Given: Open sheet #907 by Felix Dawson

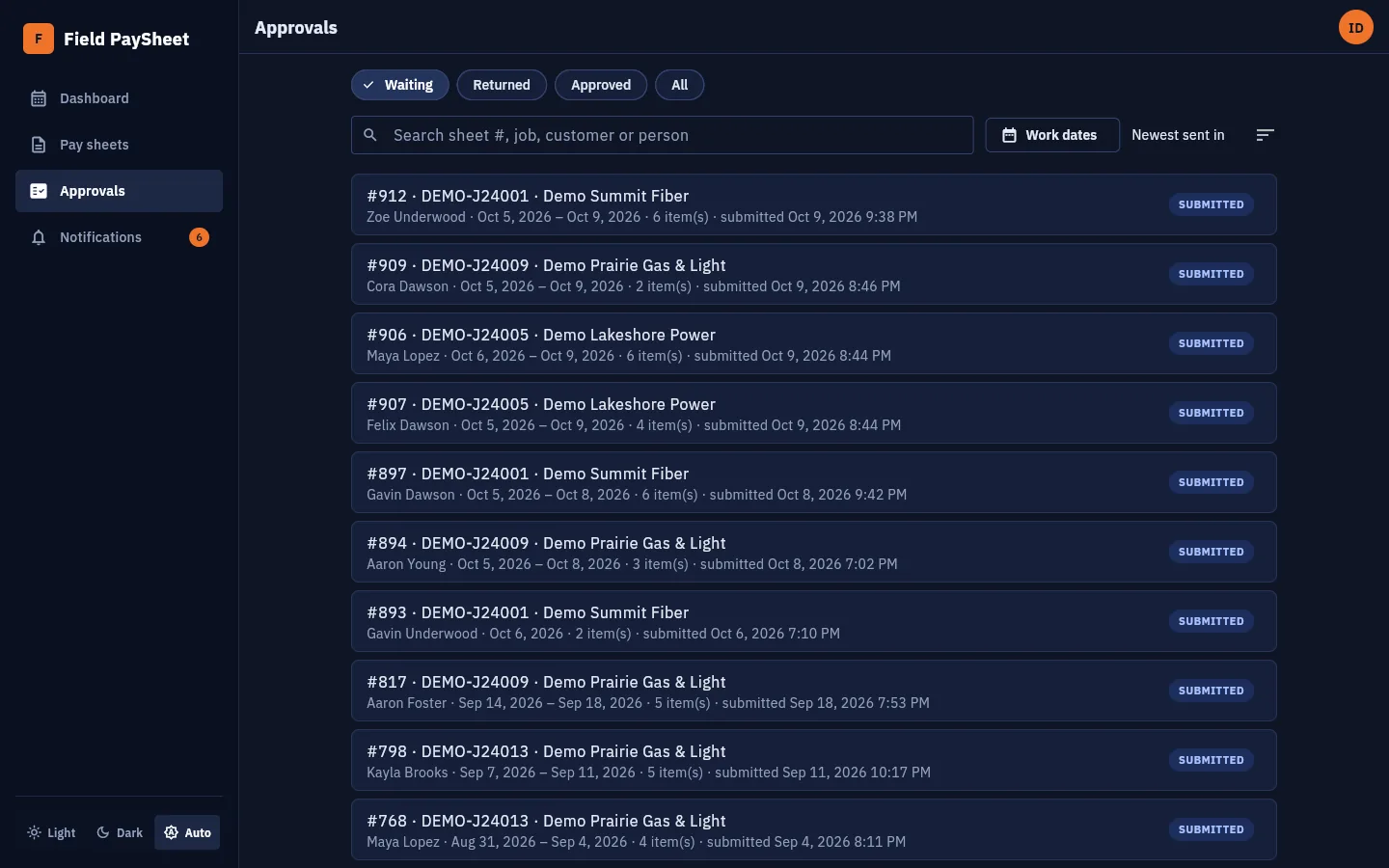Looking at the screenshot, I should [x=814, y=413].
